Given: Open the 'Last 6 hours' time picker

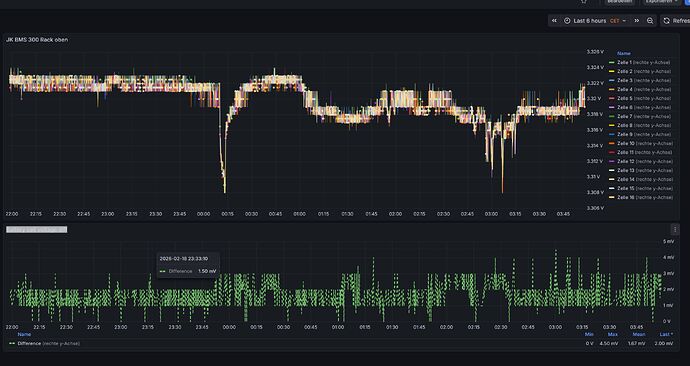Looking at the screenshot, I should [x=595, y=21].
